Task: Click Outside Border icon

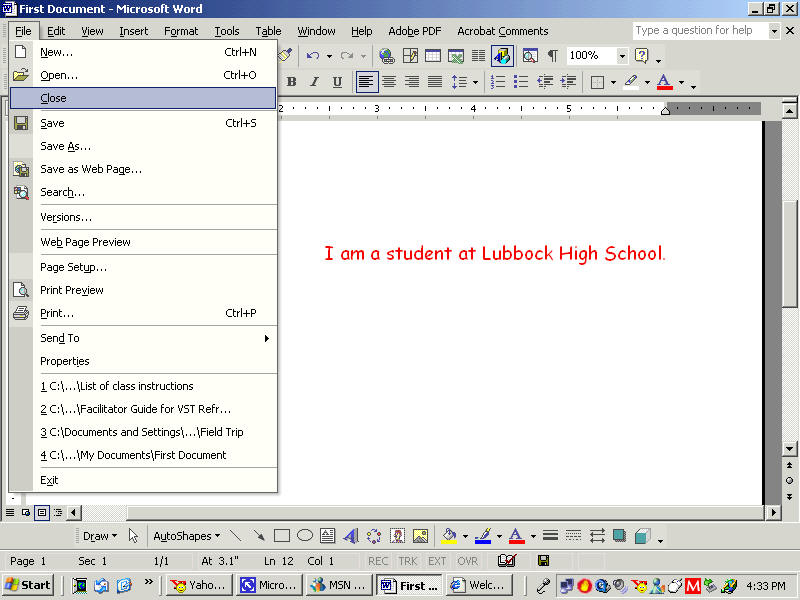Action: click(597, 82)
